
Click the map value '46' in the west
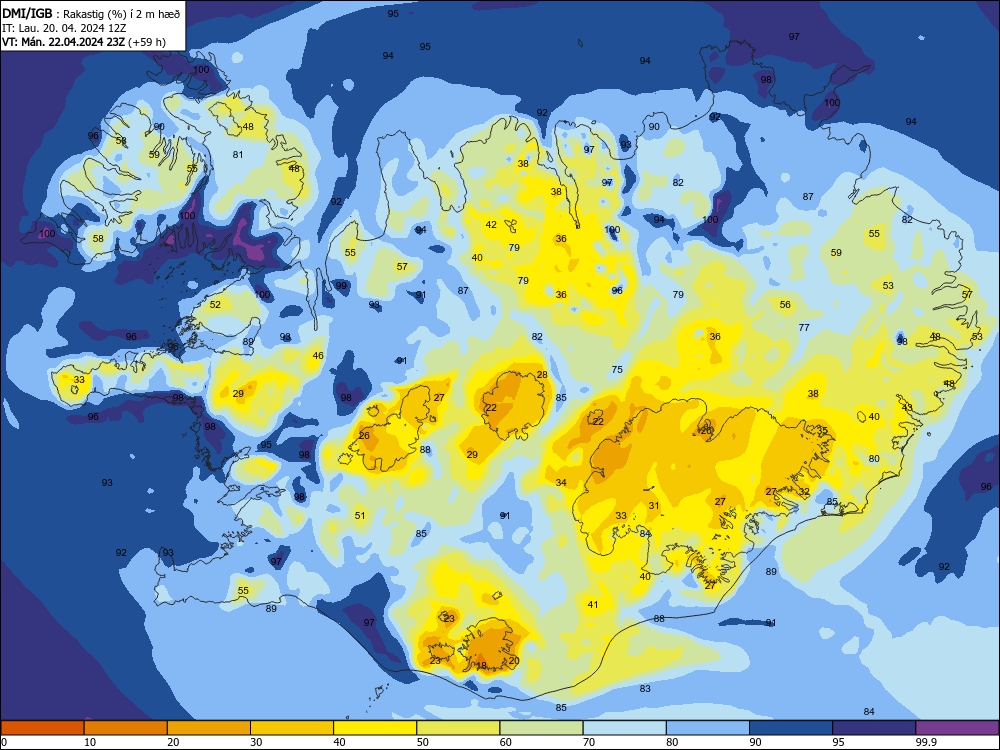(318, 356)
